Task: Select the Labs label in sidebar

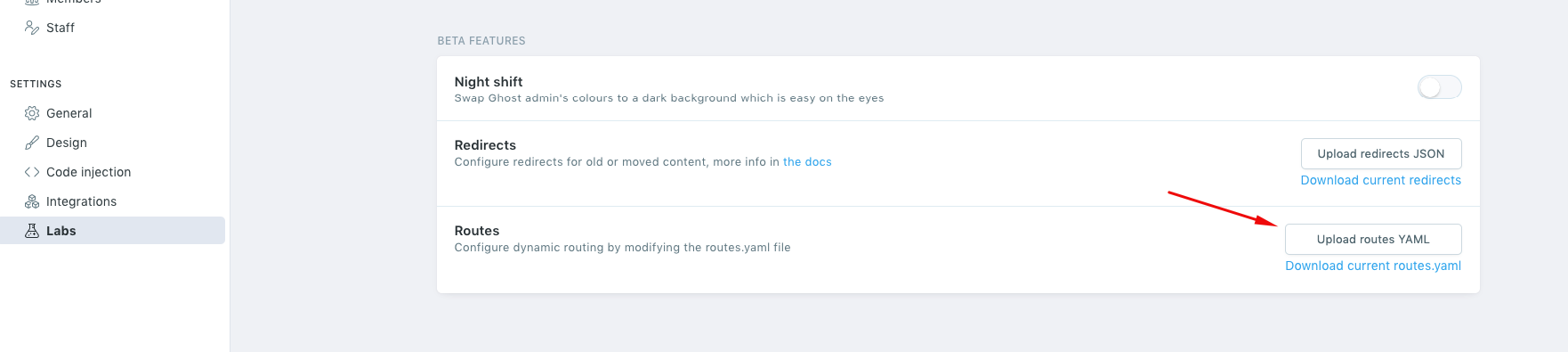Action: (x=61, y=231)
